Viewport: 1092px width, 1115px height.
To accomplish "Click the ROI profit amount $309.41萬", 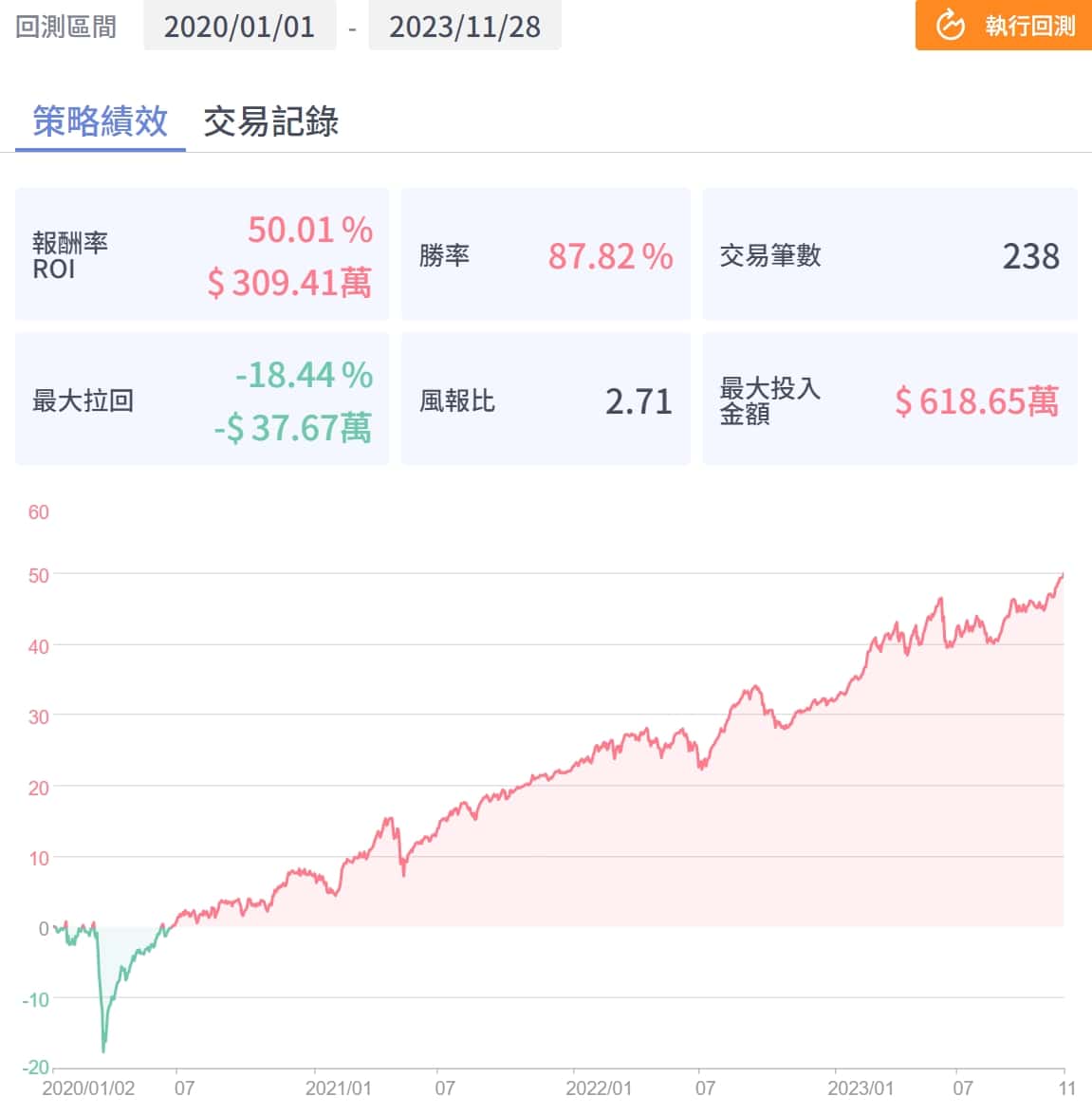I will click(289, 283).
